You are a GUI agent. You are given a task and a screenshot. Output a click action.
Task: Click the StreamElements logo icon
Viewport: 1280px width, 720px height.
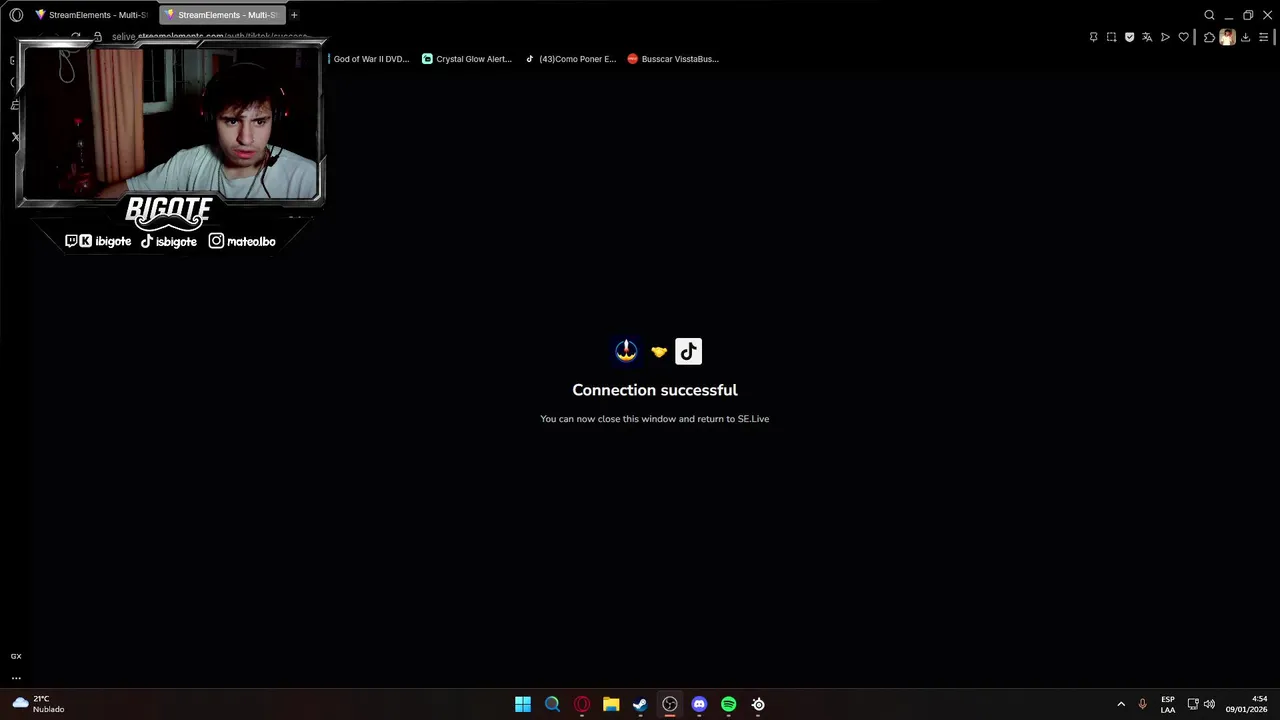[626, 350]
